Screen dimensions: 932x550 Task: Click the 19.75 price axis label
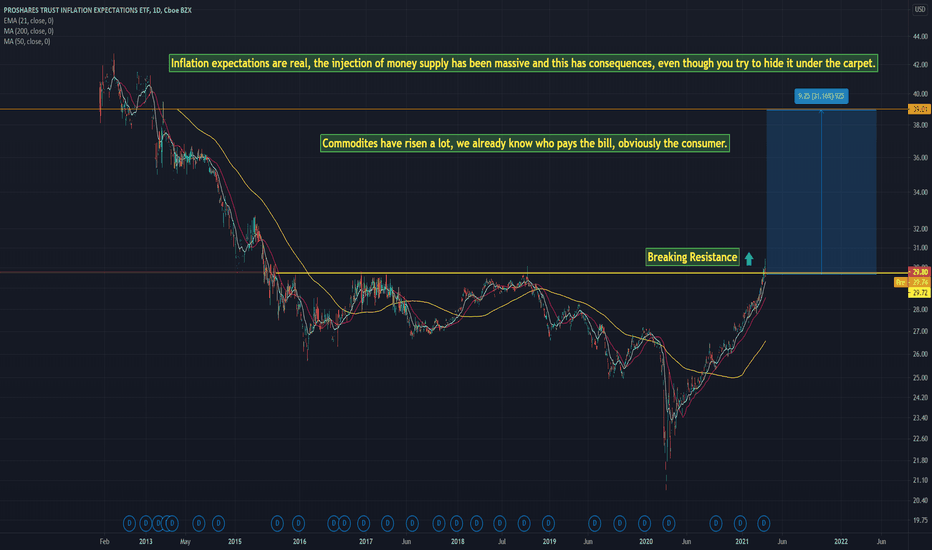coord(920,520)
